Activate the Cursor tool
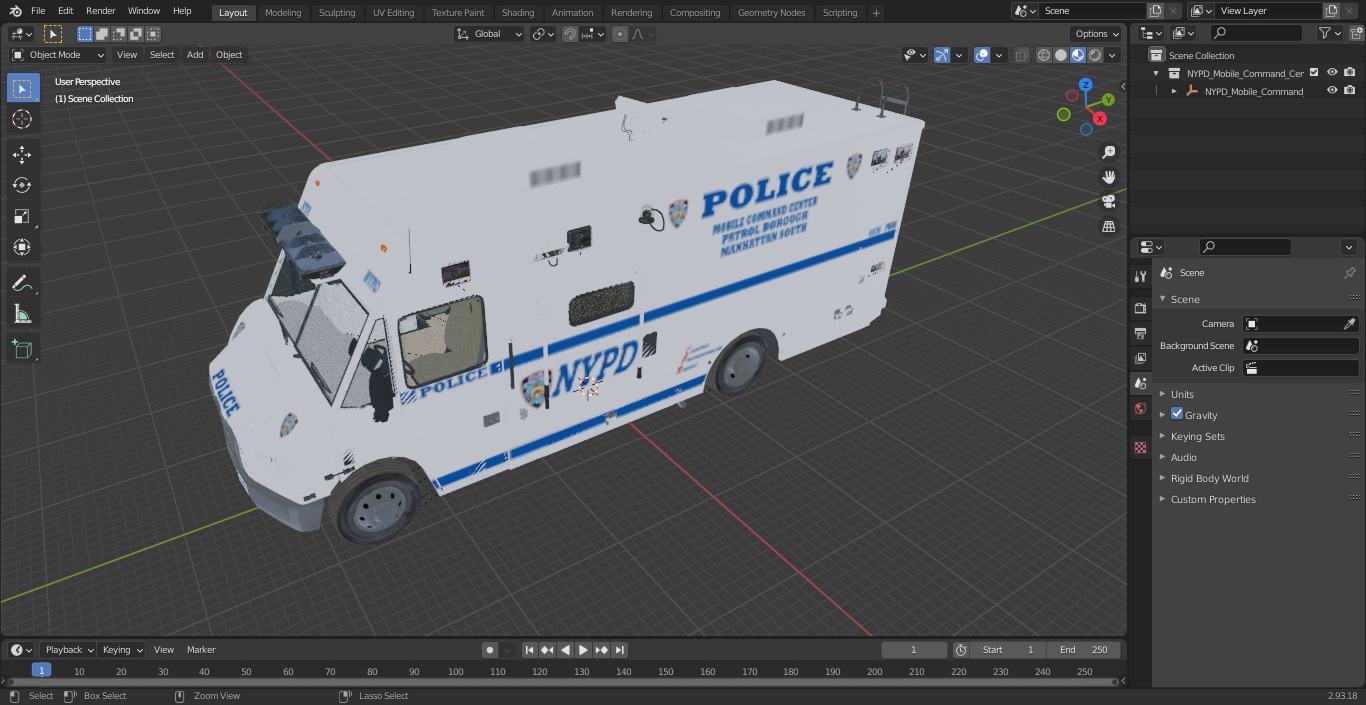 click(22, 119)
